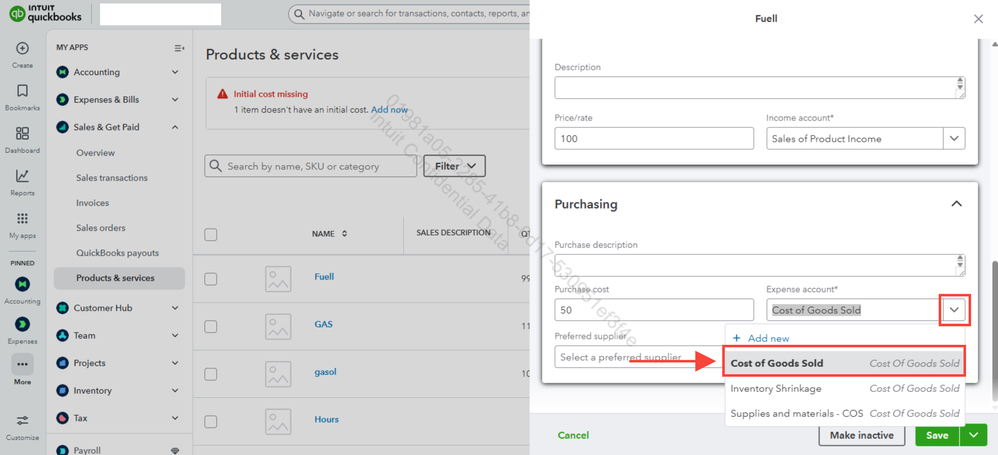The width and height of the screenshot is (998, 455).
Task: Click the red Initial cost missing warning icon
Action: pyautogui.click(x=222, y=94)
